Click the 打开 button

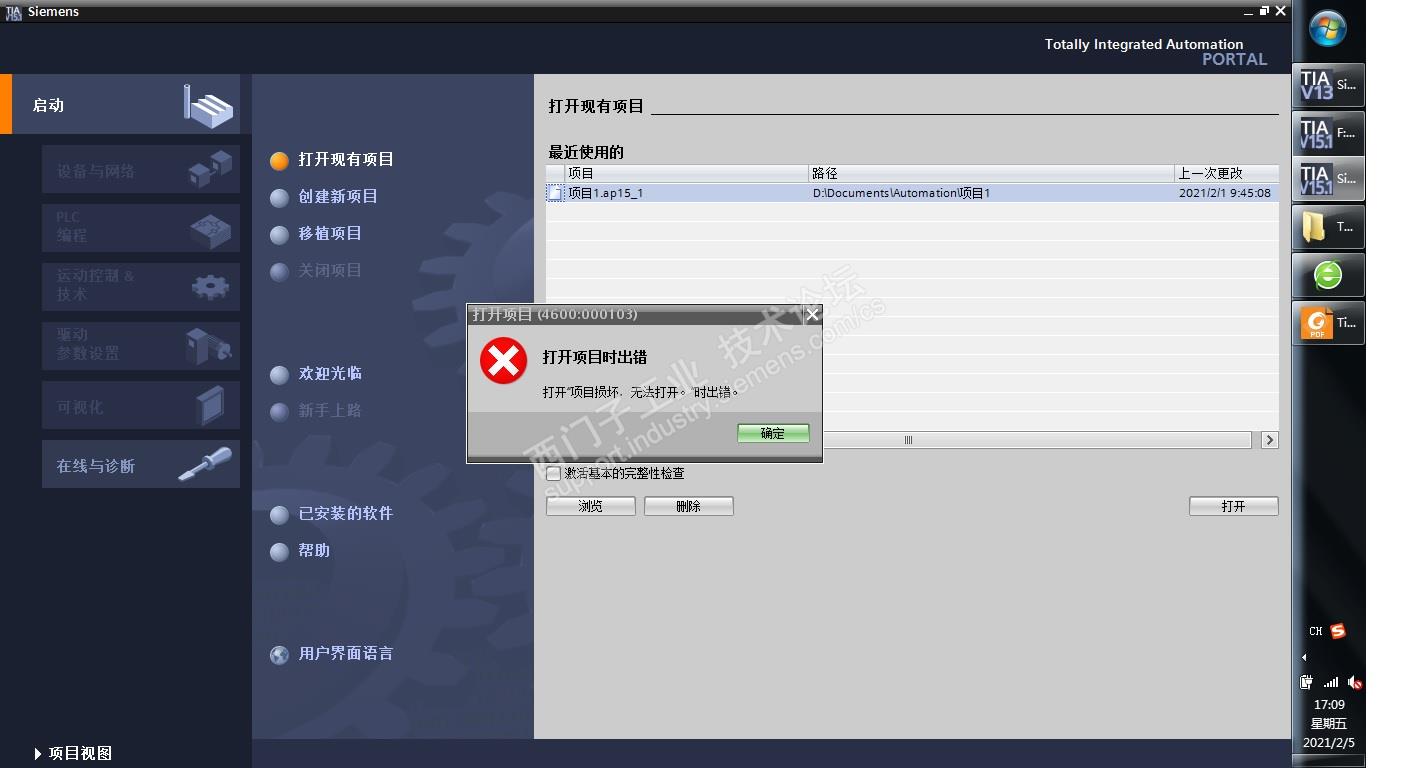point(1234,506)
